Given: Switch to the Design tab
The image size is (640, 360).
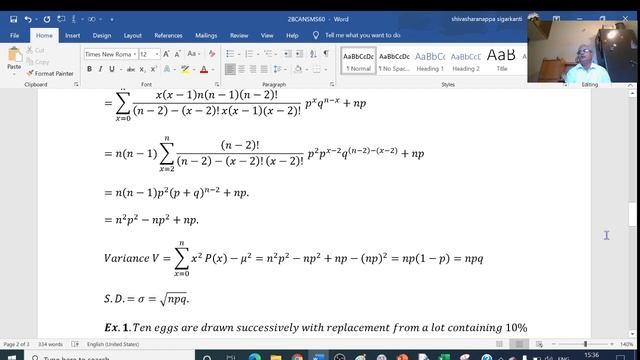Looking at the screenshot, I should pos(102,36).
